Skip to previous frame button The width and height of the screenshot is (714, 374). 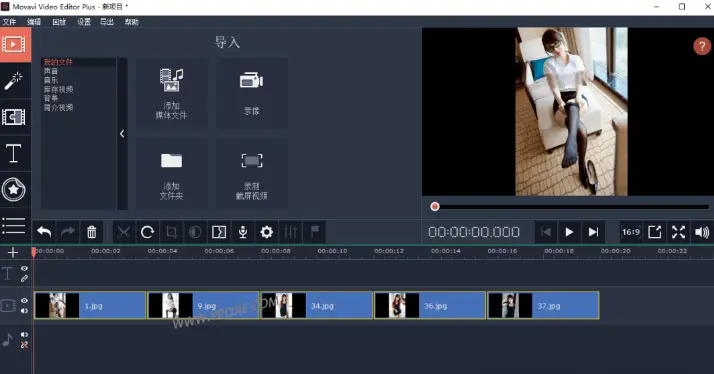545,232
